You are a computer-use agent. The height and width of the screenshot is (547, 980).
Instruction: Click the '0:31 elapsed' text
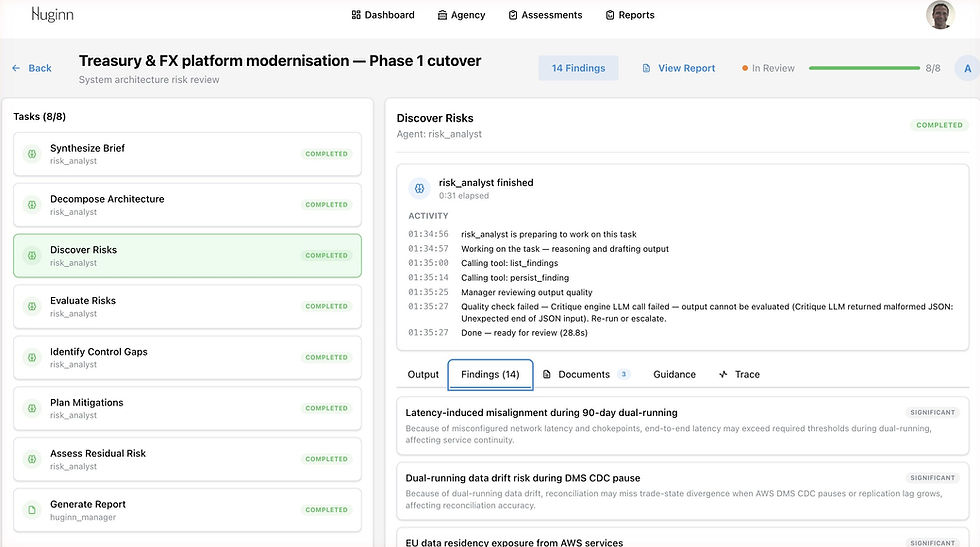pos(464,196)
